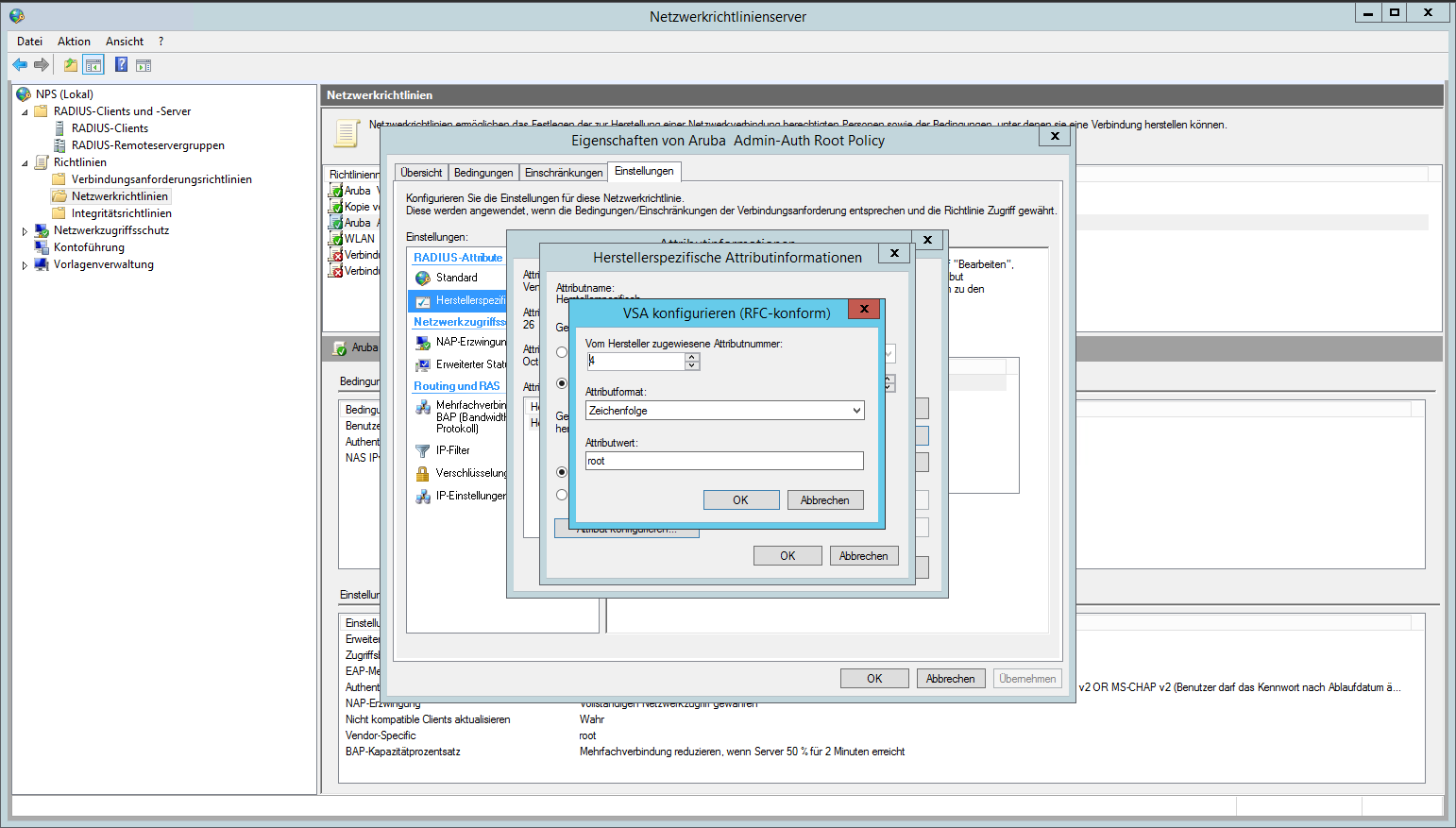Select the Standard RADIUS attribute item
The image size is (1456, 828).
point(456,278)
